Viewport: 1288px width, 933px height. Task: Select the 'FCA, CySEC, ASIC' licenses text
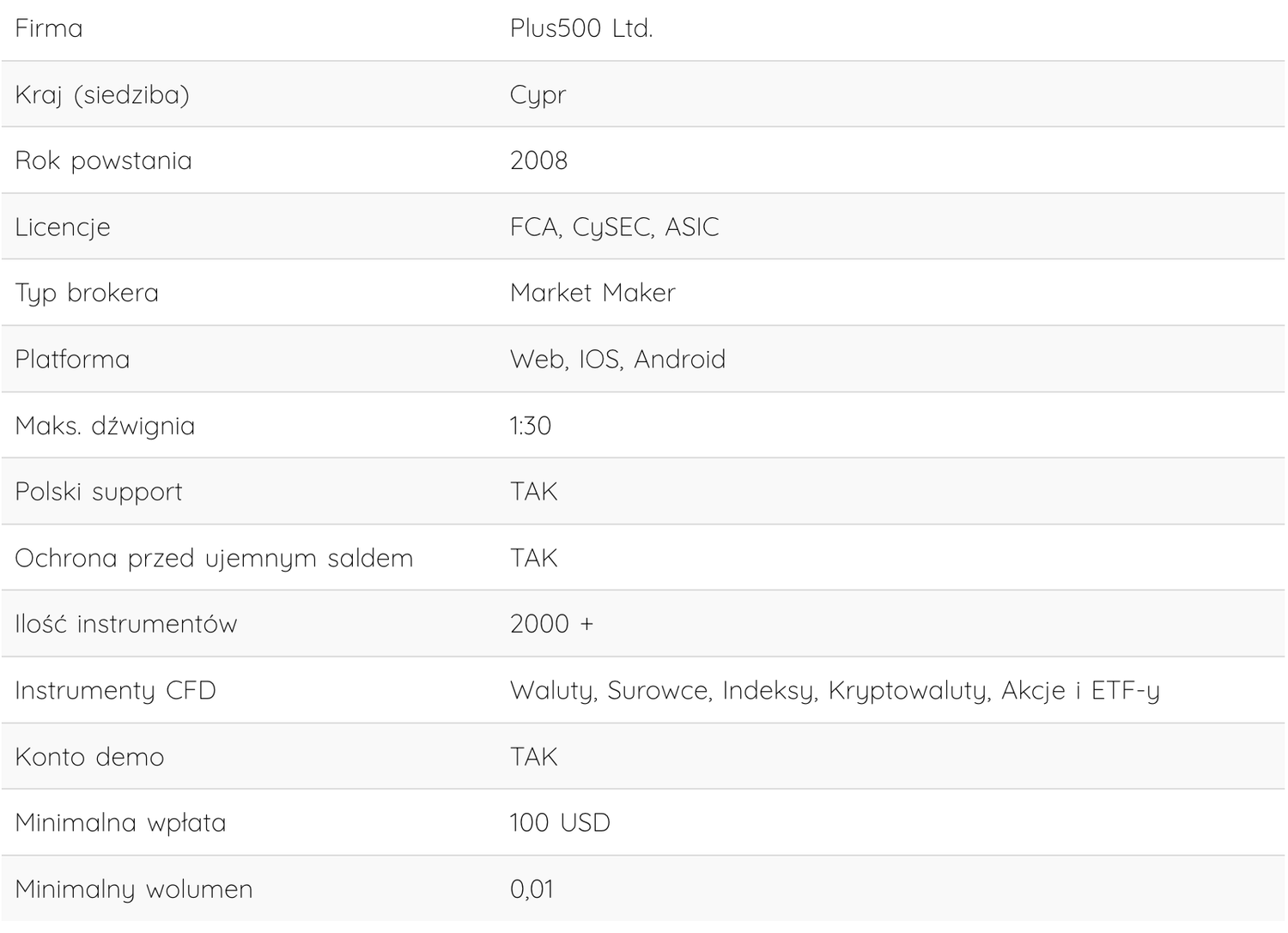[x=614, y=227]
